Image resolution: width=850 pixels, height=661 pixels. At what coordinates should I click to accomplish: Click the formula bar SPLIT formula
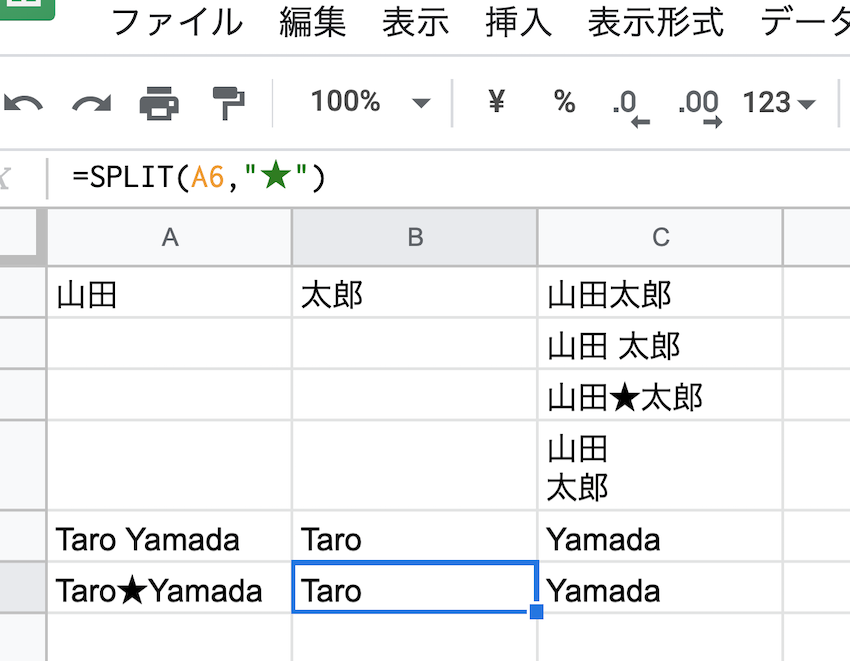(x=199, y=178)
